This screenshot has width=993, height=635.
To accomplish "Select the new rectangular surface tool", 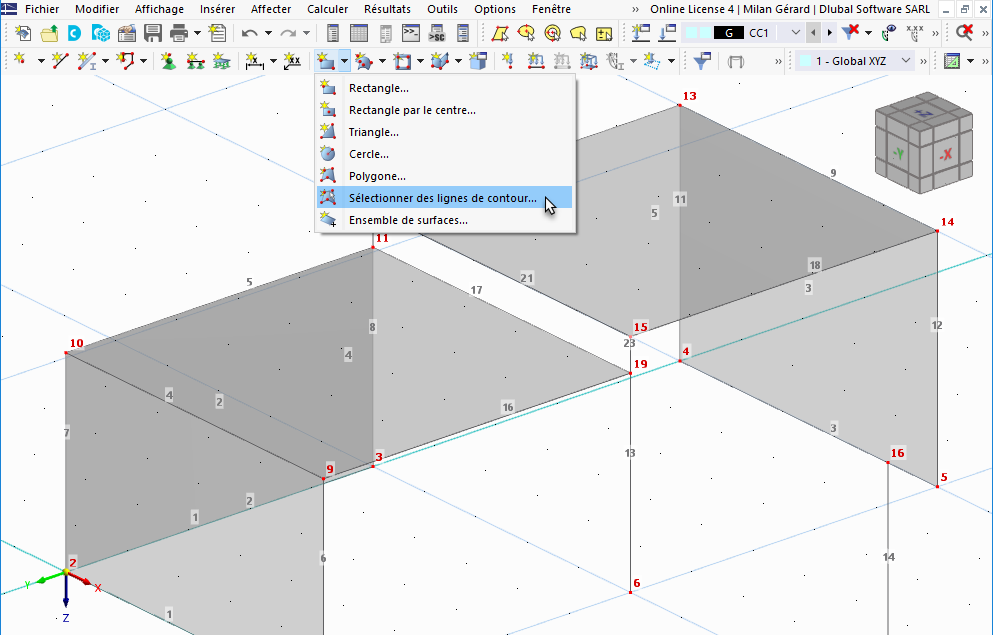I will click(326, 61).
